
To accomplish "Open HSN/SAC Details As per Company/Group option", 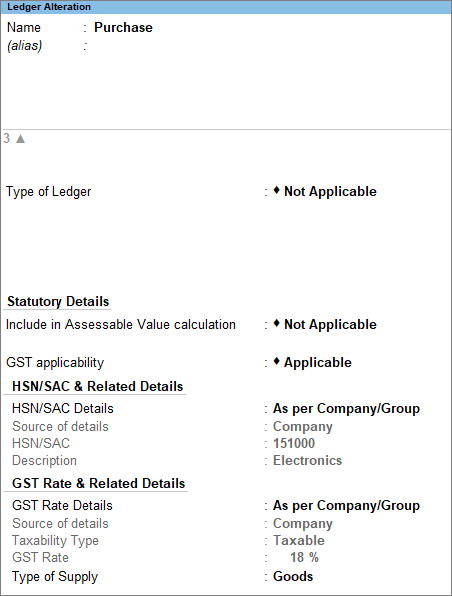I will point(346,409).
